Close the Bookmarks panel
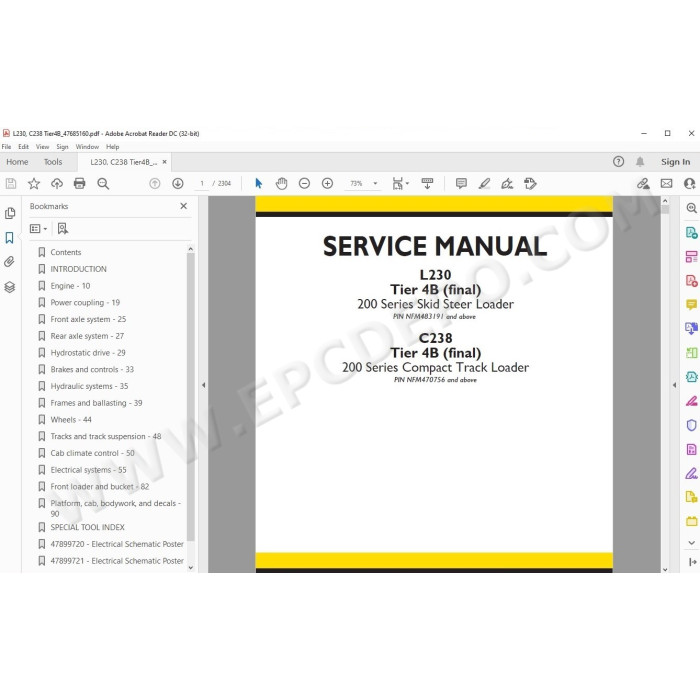Image resolution: width=700 pixels, height=700 pixels. 183,206
